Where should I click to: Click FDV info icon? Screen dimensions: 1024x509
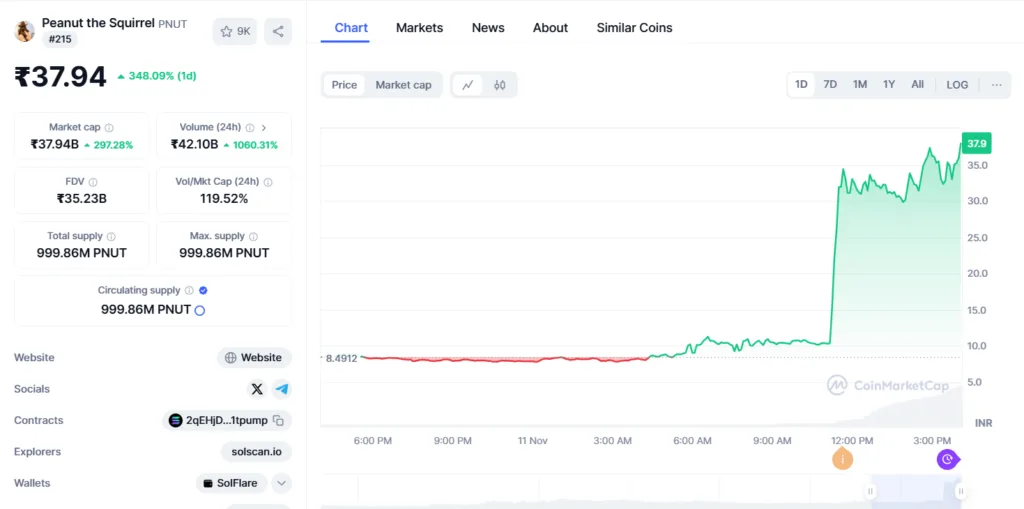[93, 182]
